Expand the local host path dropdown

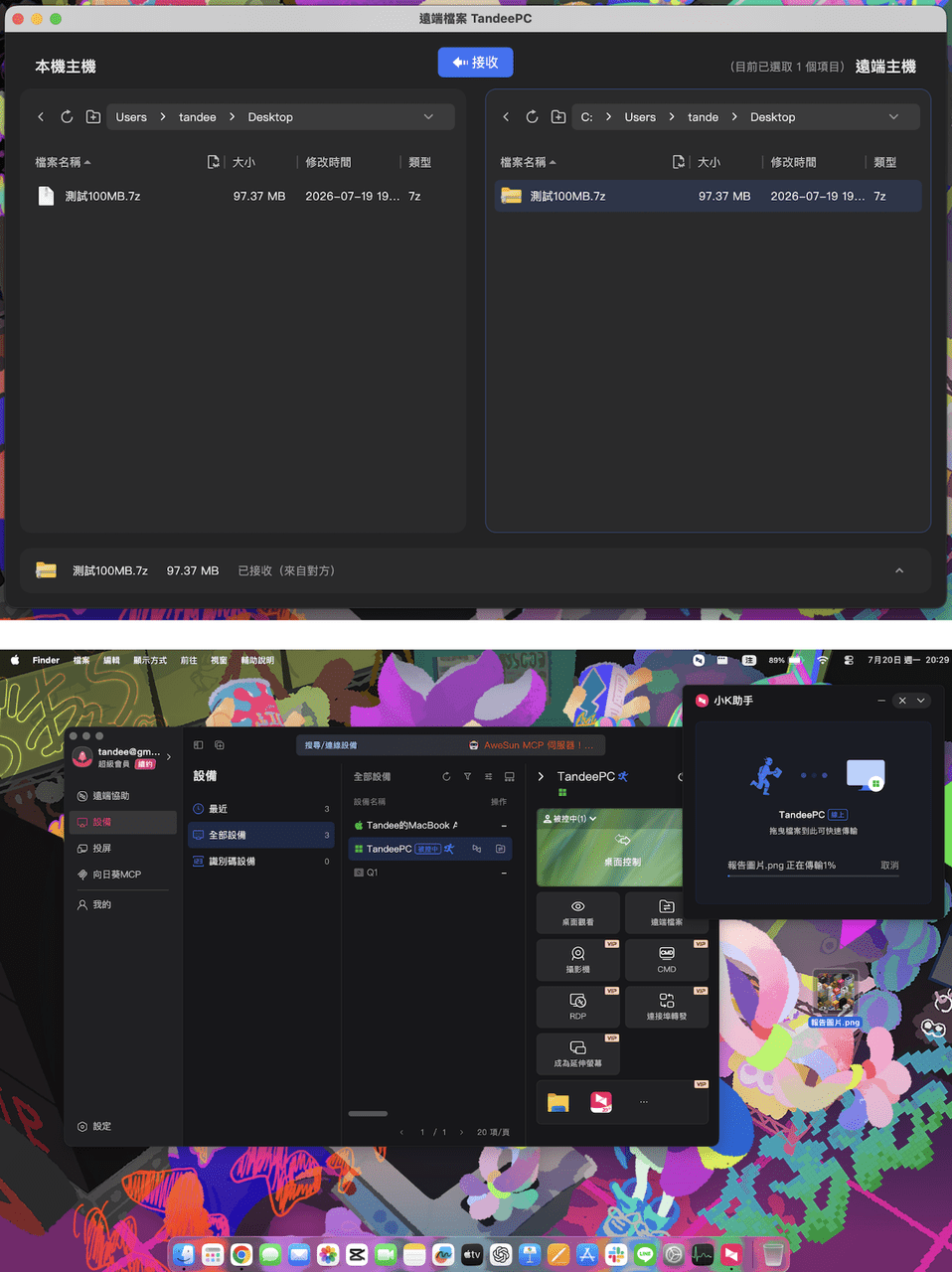pyautogui.click(x=428, y=117)
